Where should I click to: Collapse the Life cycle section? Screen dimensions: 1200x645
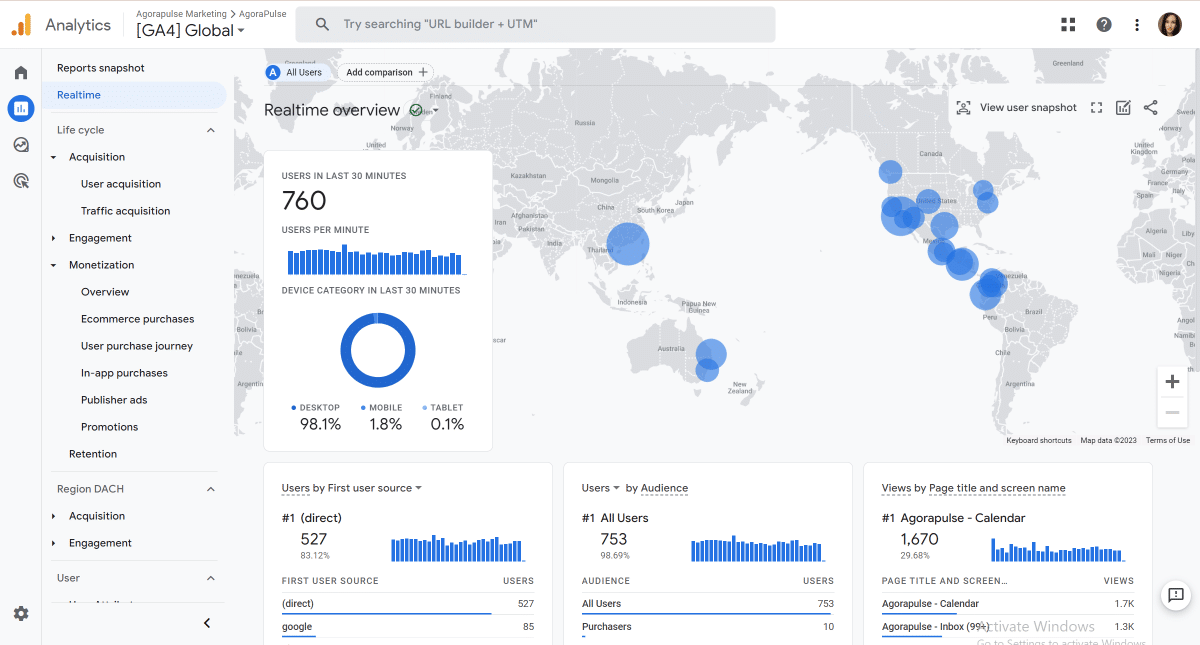pos(211,130)
